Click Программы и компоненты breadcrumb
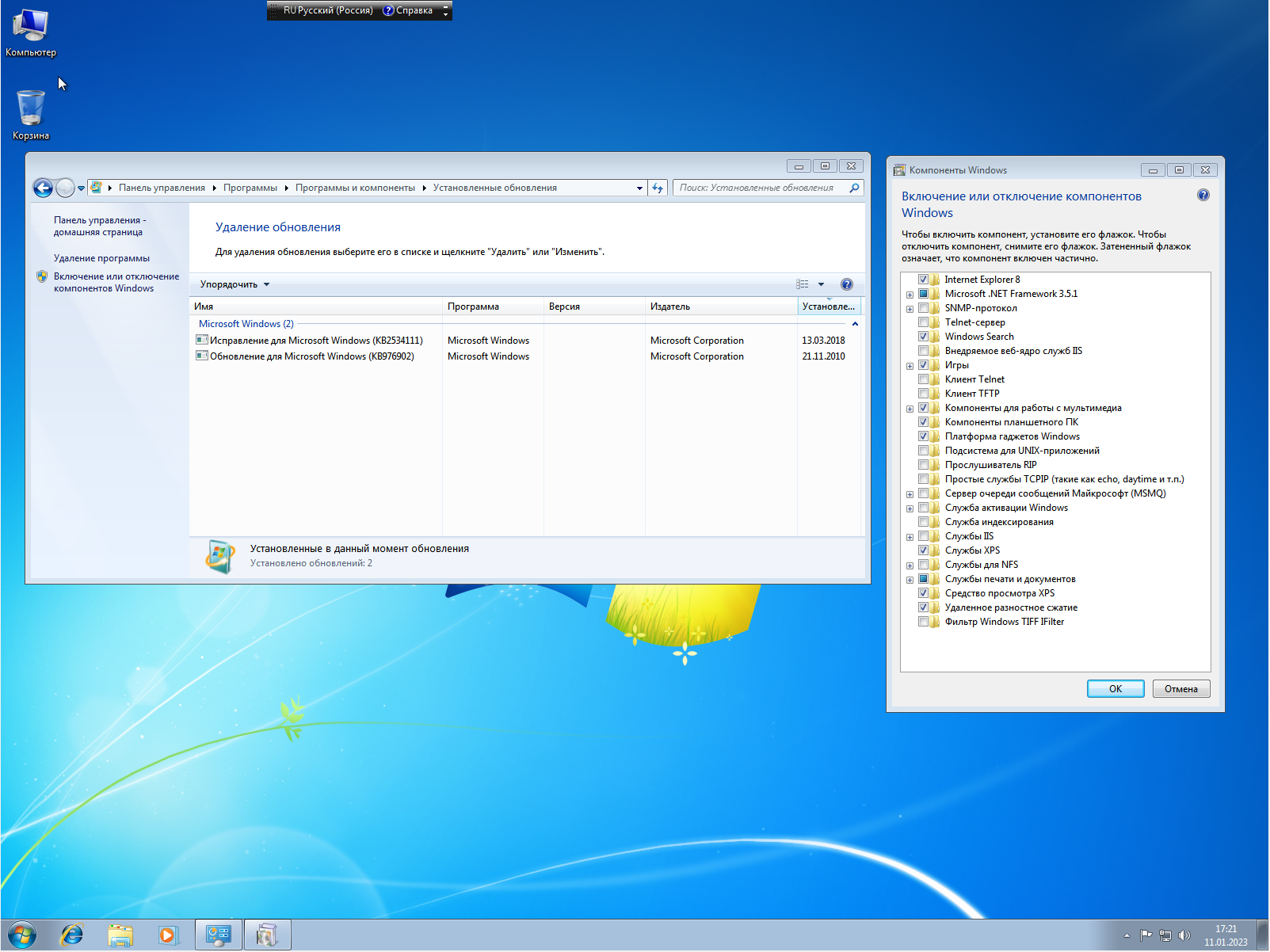Viewport: 1270px width, 952px height. point(355,188)
